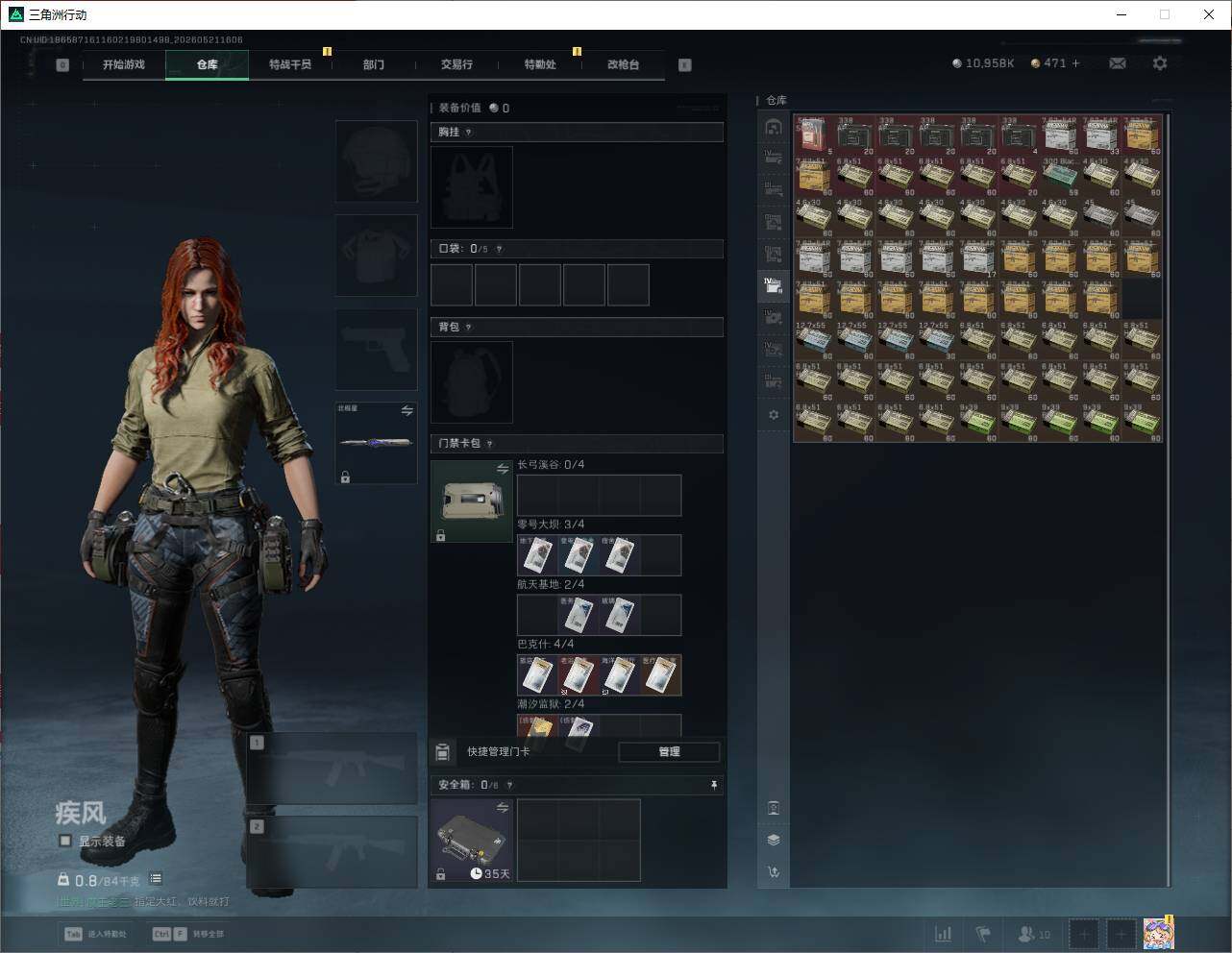Select the empty pistol slot
The image size is (1232, 953).
click(x=377, y=350)
